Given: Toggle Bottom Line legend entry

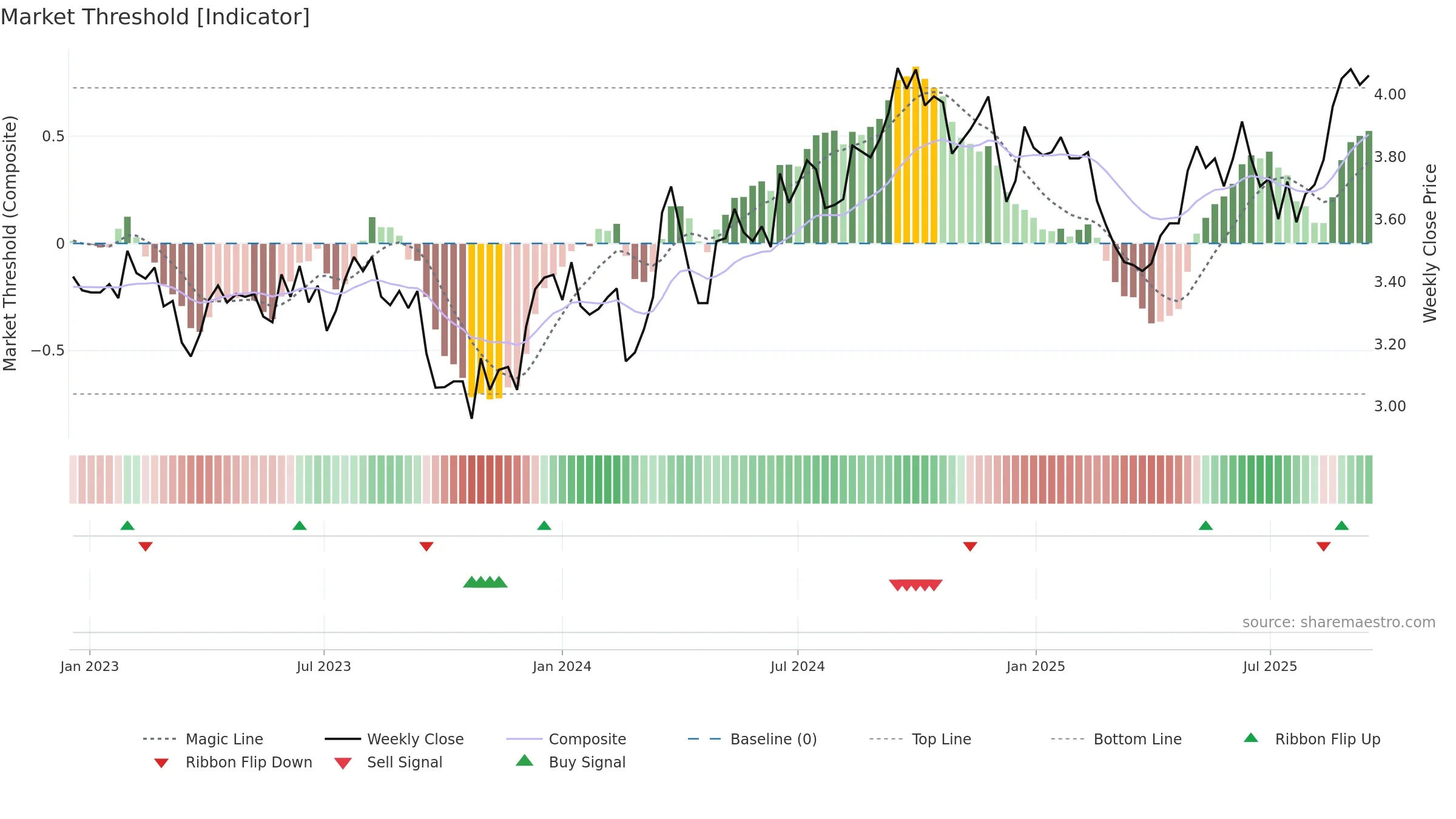Looking at the screenshot, I should point(1116,739).
